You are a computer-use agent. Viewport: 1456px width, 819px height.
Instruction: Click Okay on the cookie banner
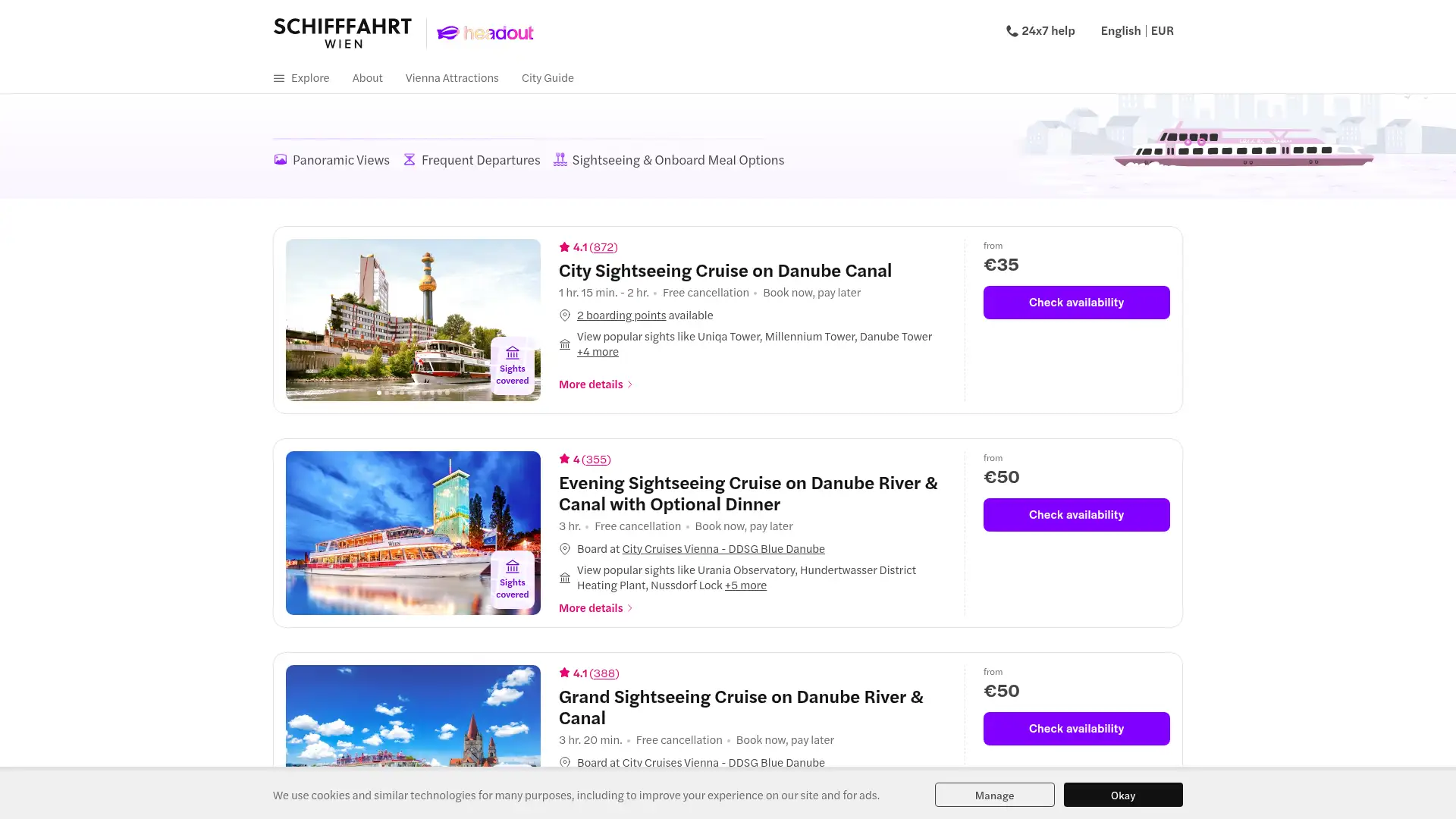coord(1122,795)
